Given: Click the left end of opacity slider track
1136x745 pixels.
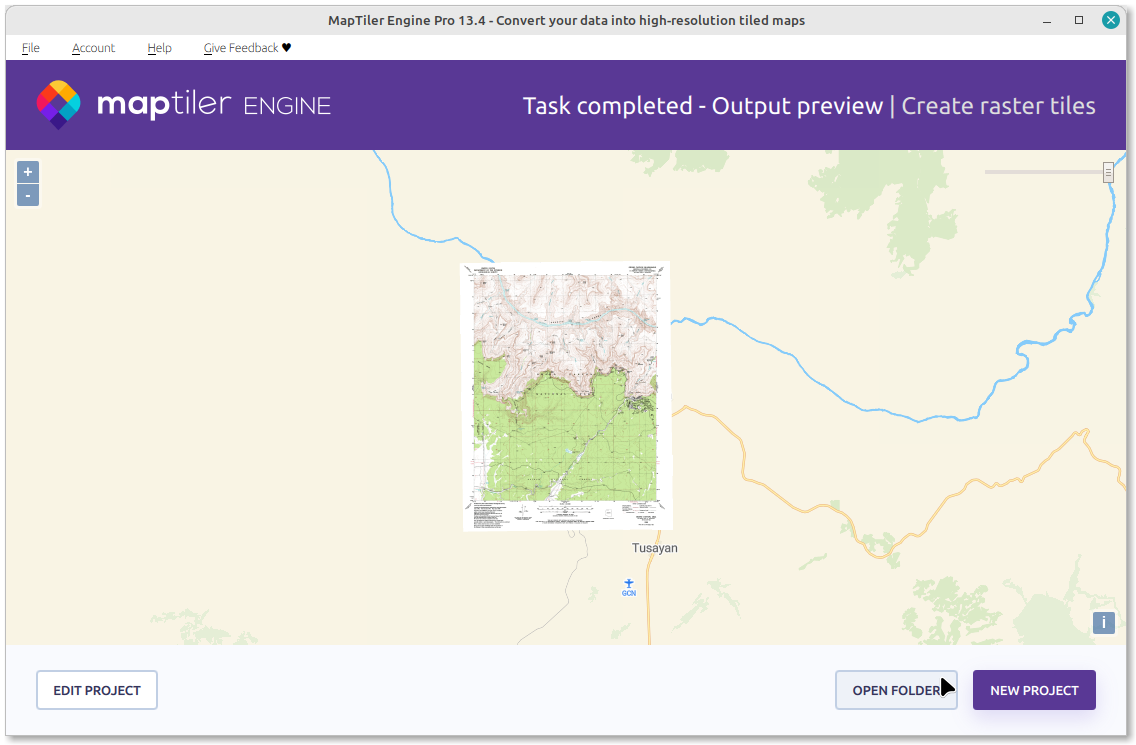Looking at the screenshot, I should click(x=988, y=172).
